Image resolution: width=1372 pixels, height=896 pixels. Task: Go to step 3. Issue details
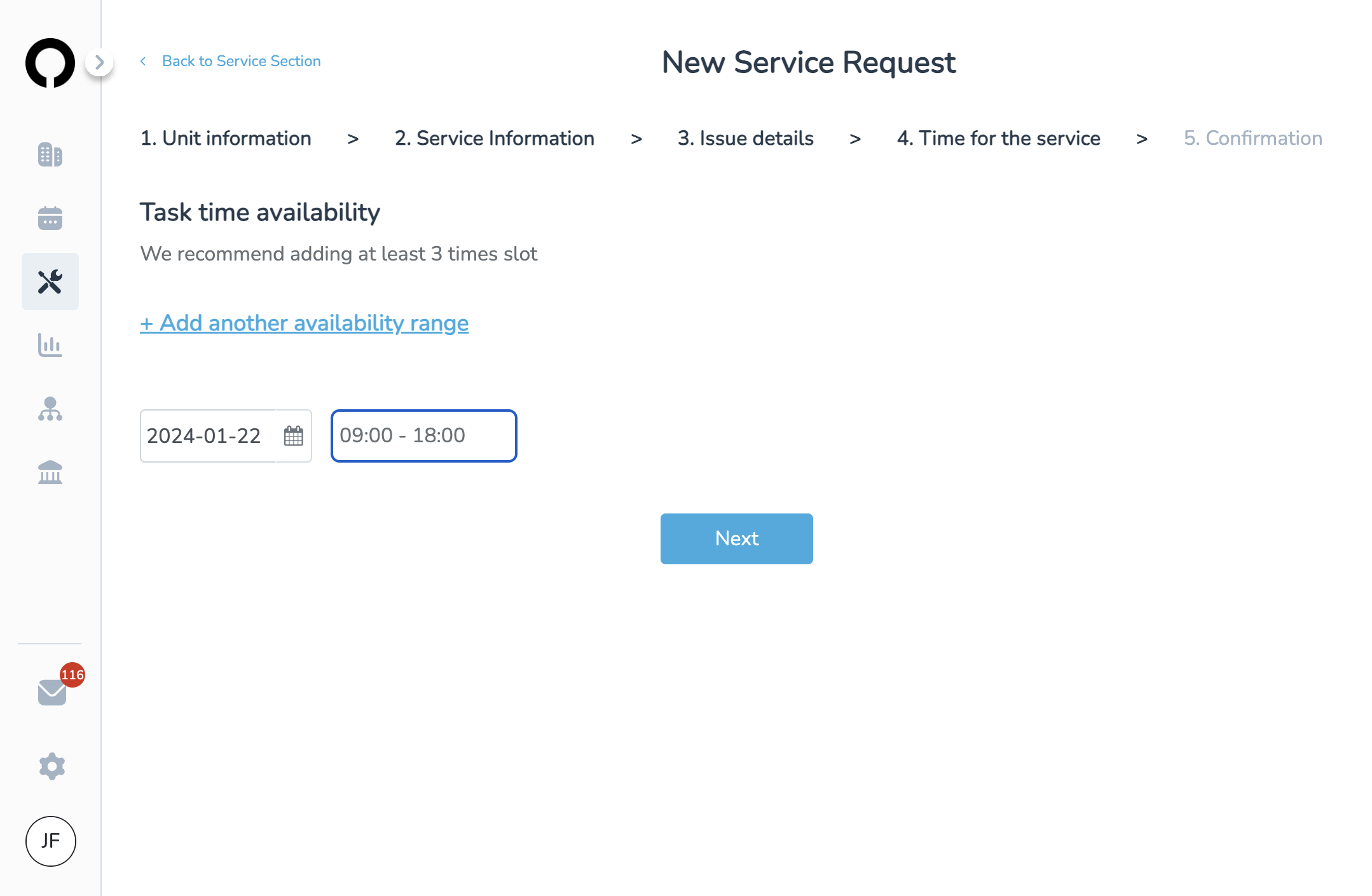tap(746, 138)
